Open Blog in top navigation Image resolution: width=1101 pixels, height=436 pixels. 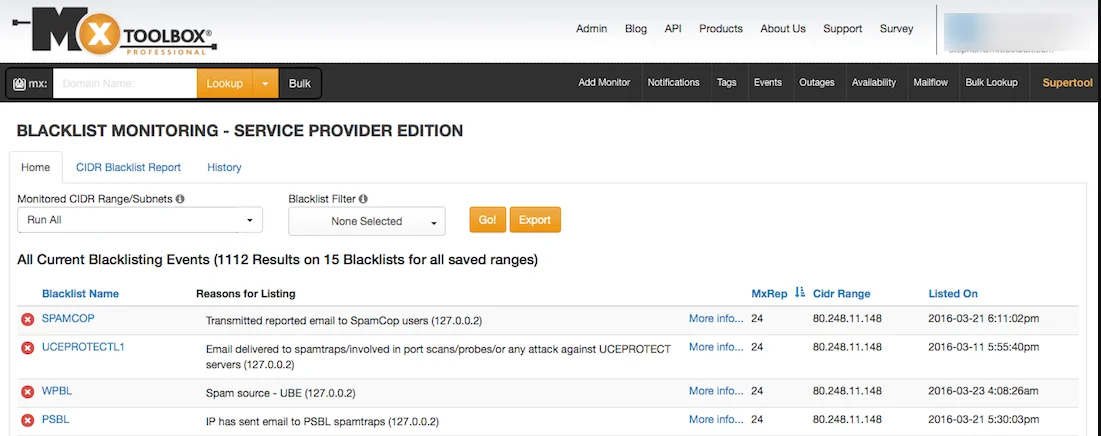click(x=635, y=29)
